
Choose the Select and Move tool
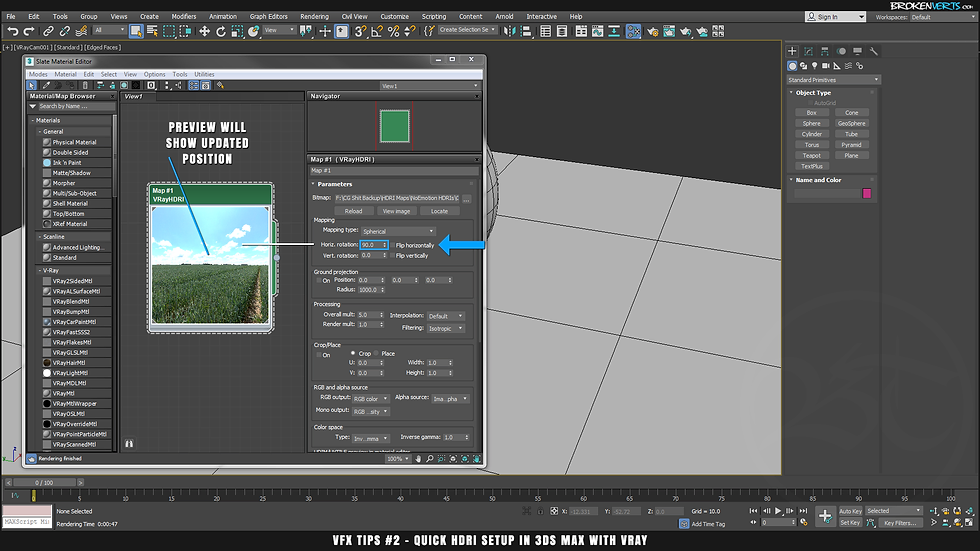[x=204, y=31]
